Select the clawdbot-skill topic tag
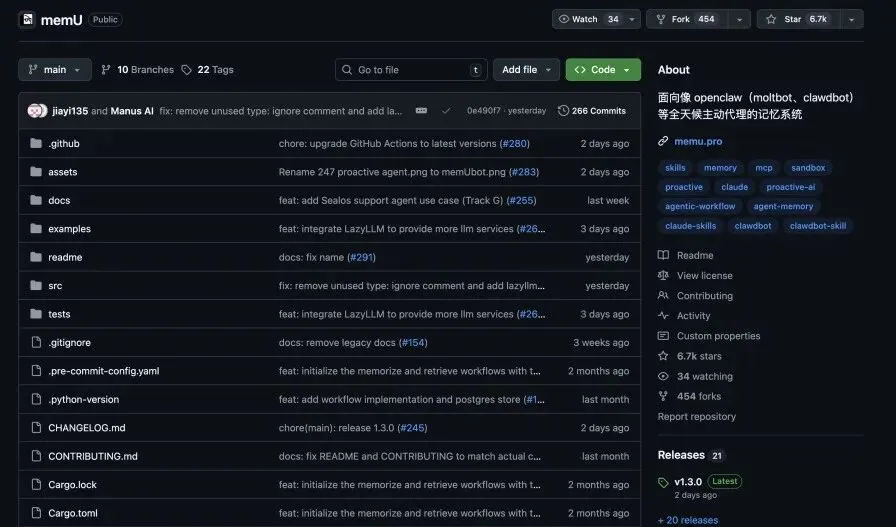Image resolution: width=896 pixels, height=527 pixels. 818,226
